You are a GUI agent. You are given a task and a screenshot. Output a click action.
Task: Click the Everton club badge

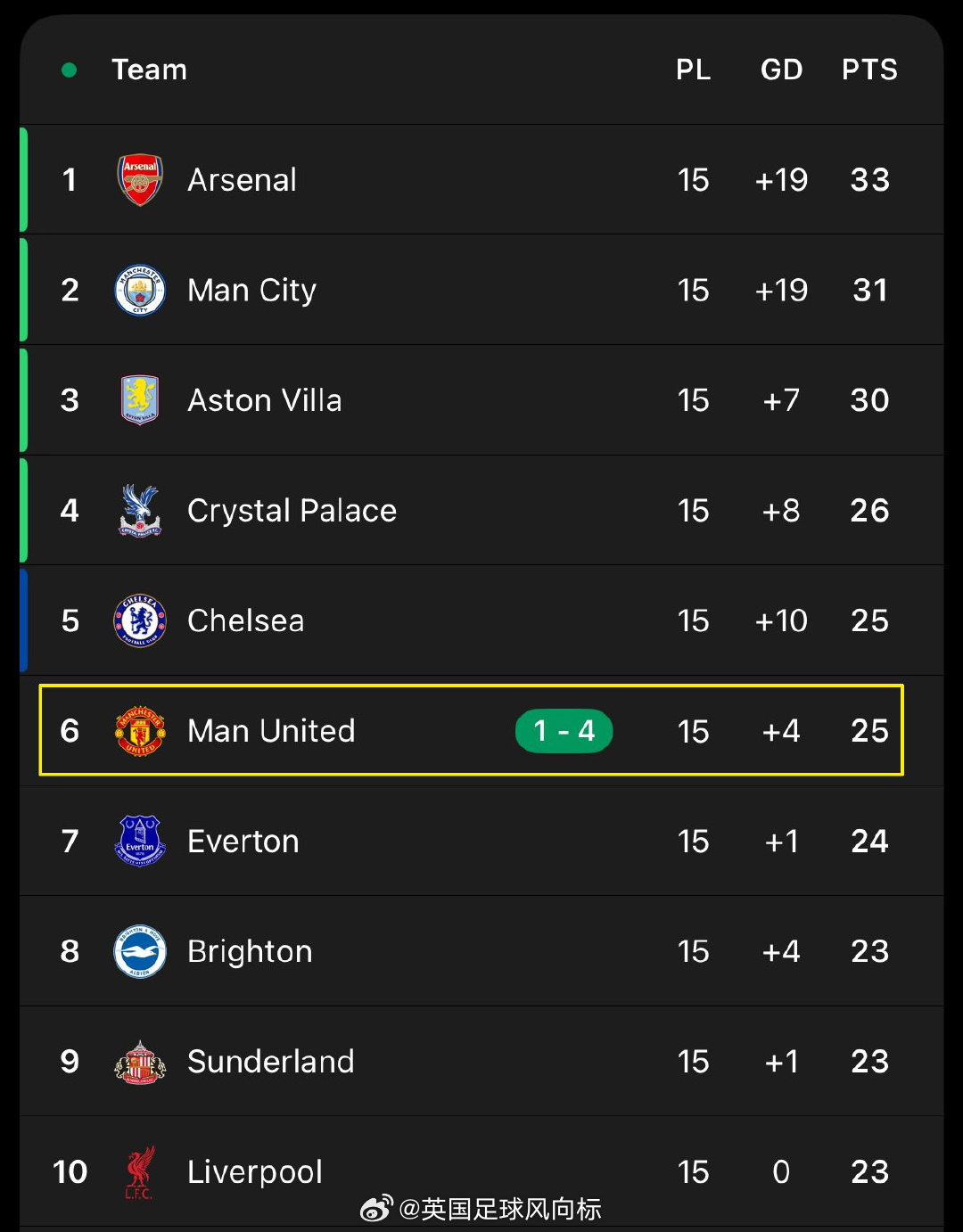[x=140, y=841]
